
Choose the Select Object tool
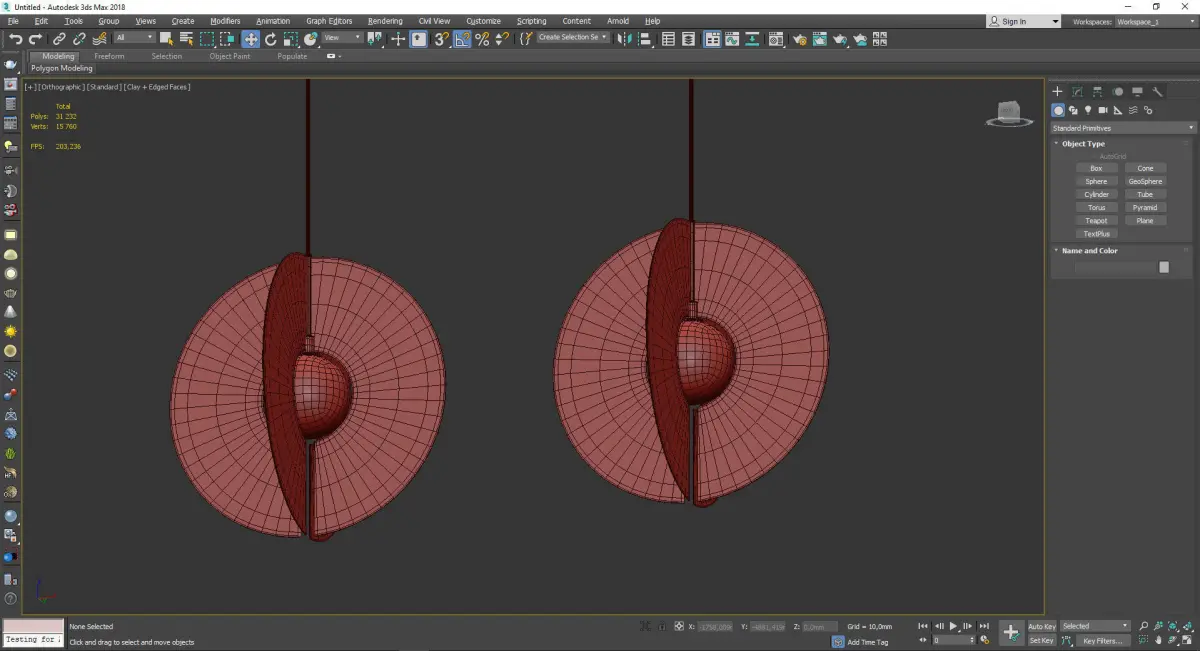166,39
